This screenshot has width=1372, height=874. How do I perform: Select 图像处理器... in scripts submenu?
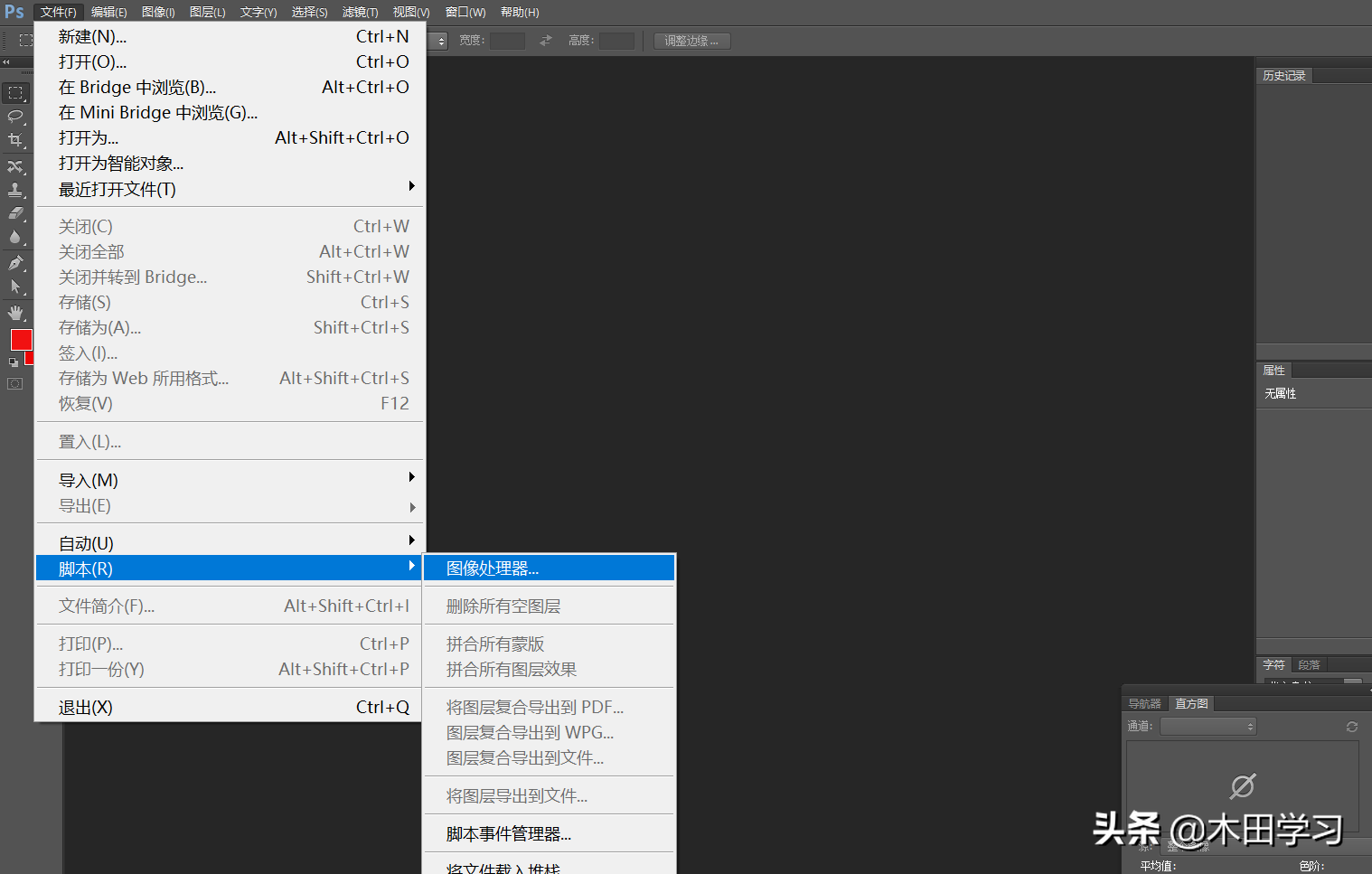[549, 568]
